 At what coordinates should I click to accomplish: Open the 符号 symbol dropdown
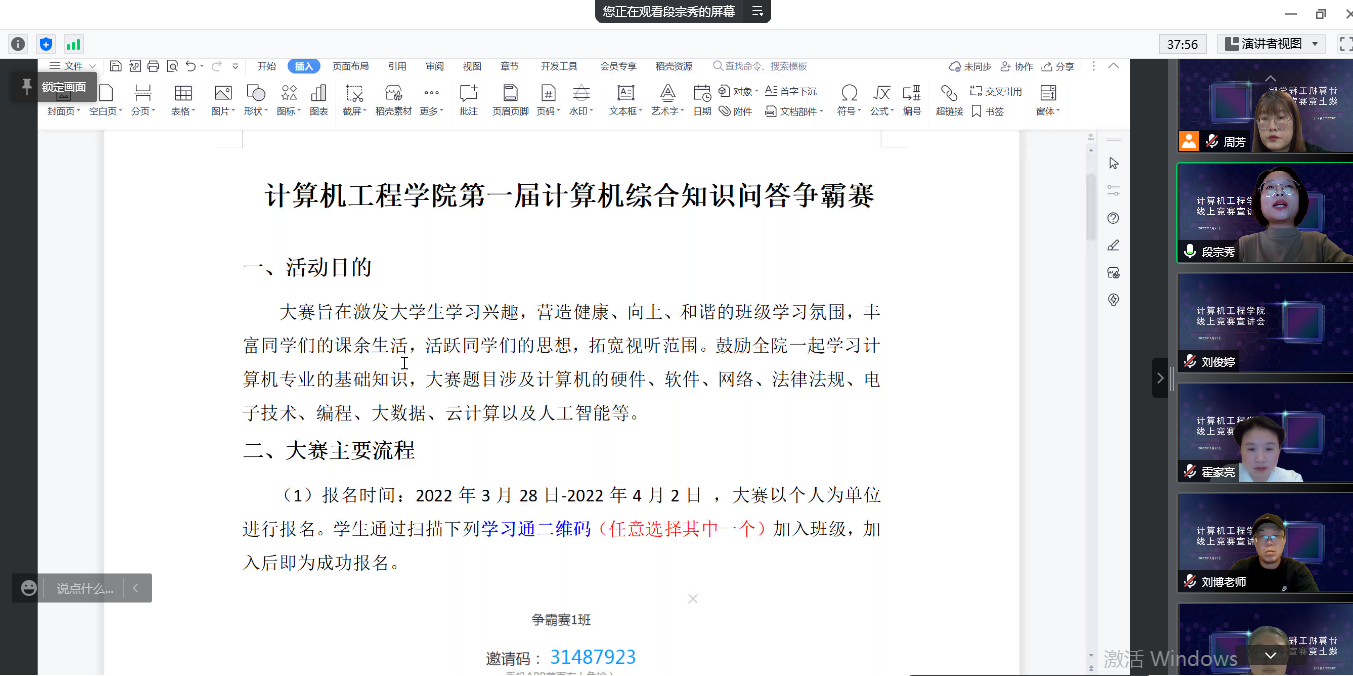848,111
